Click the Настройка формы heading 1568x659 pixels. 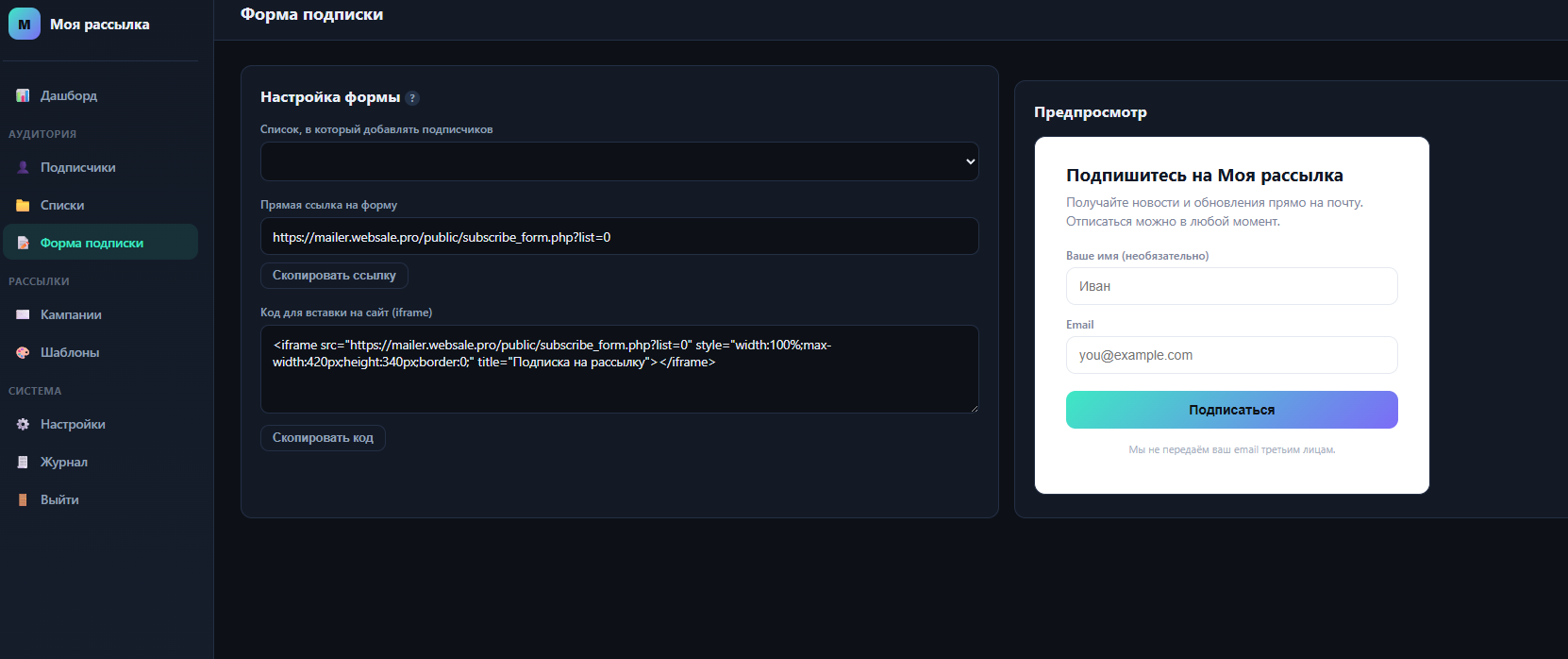click(x=330, y=97)
